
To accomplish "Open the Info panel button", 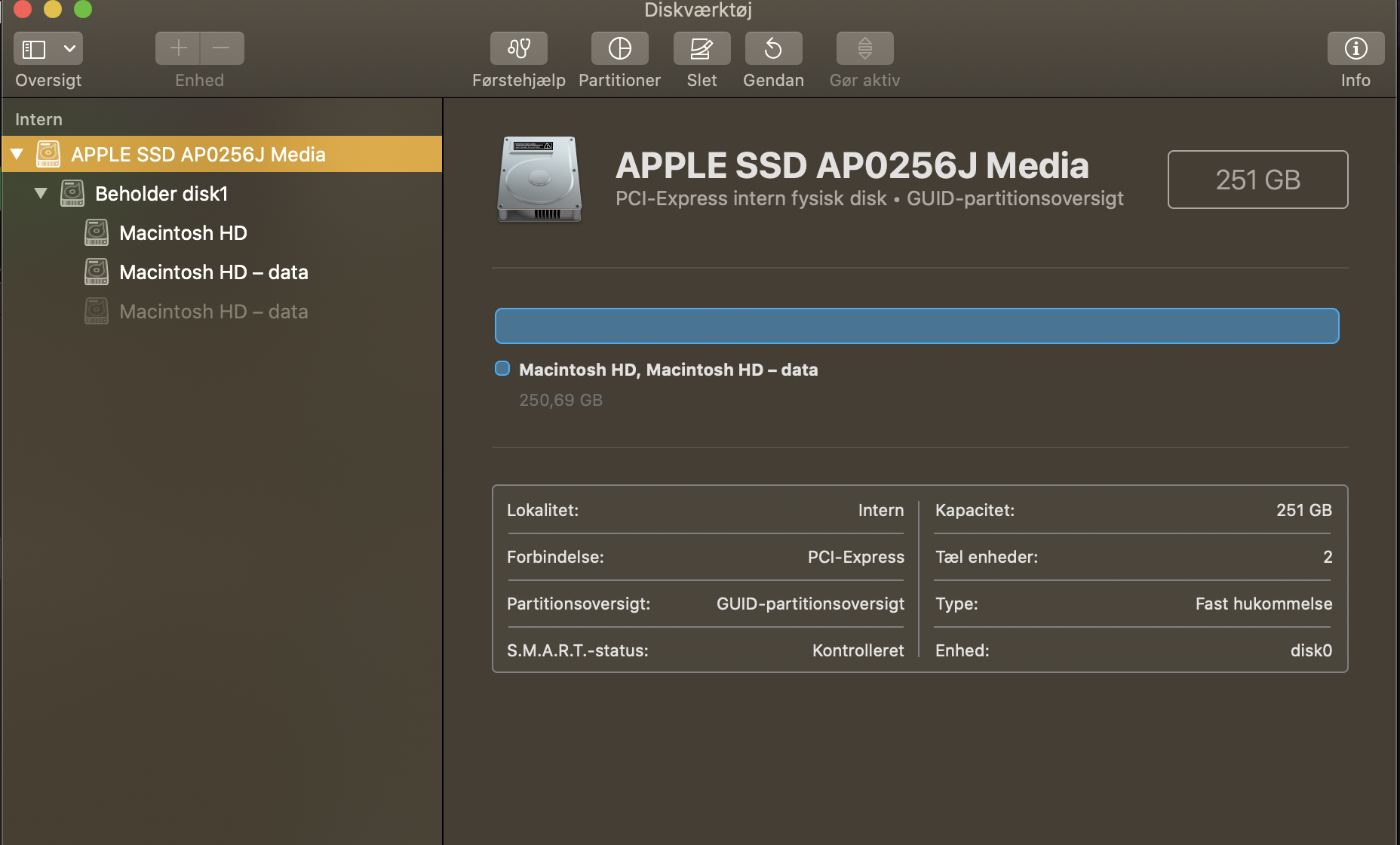I will [x=1355, y=48].
